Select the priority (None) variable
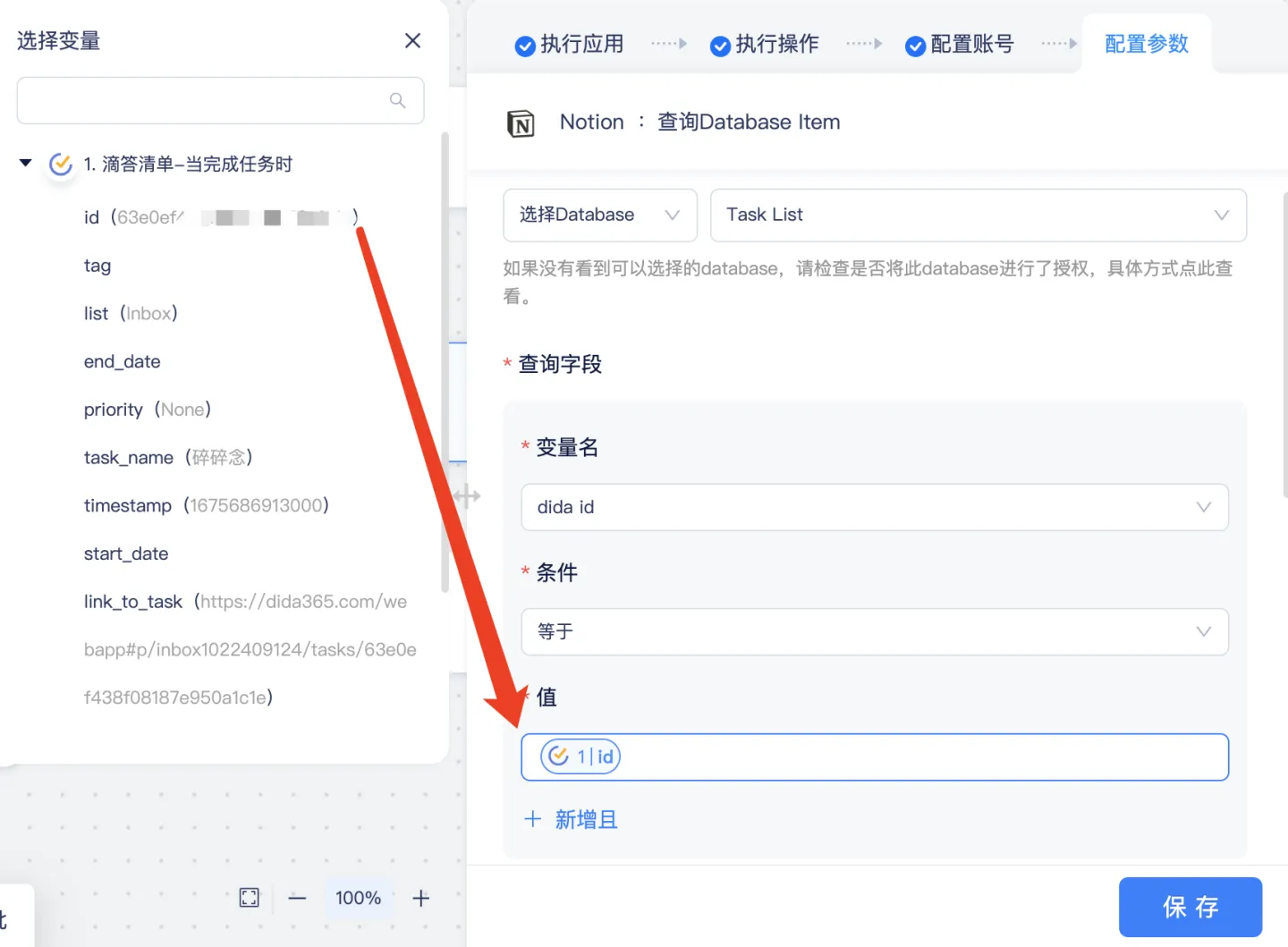Screen dimensions: 1288x947 (x=148, y=410)
